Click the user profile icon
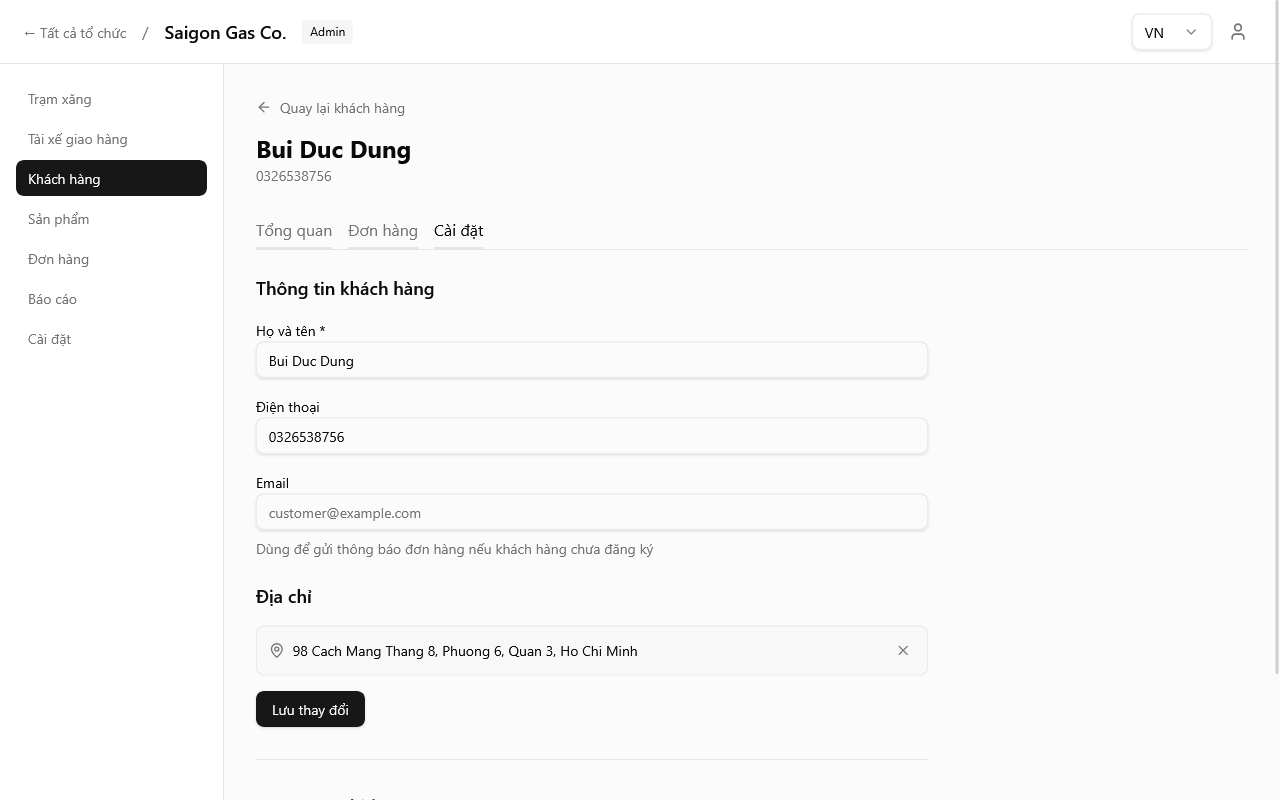Image resolution: width=1280 pixels, height=800 pixels. pyautogui.click(x=1238, y=32)
